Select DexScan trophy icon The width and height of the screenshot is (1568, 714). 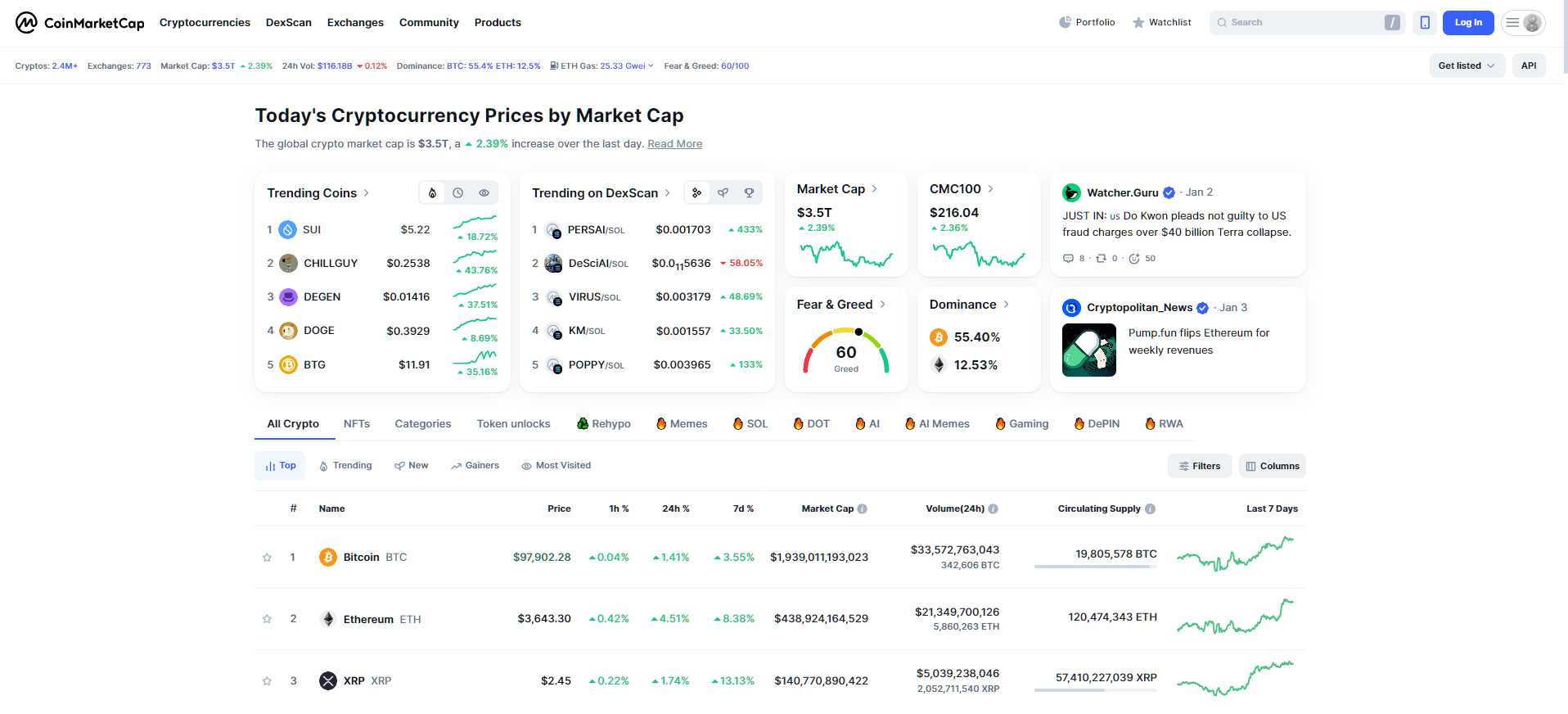pos(749,193)
